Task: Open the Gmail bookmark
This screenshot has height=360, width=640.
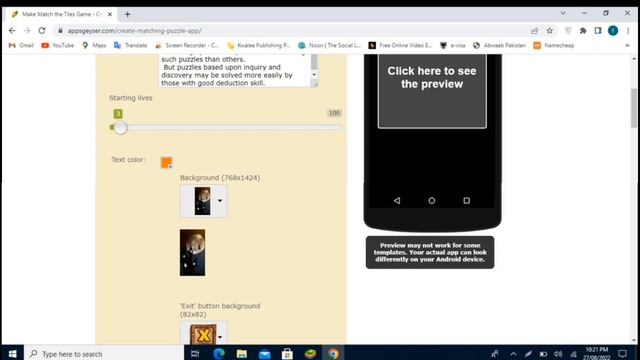Action: pyautogui.click(x=21, y=45)
